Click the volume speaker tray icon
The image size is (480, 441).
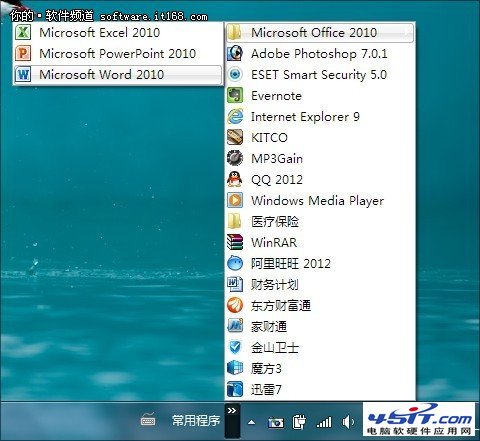(x=348, y=422)
